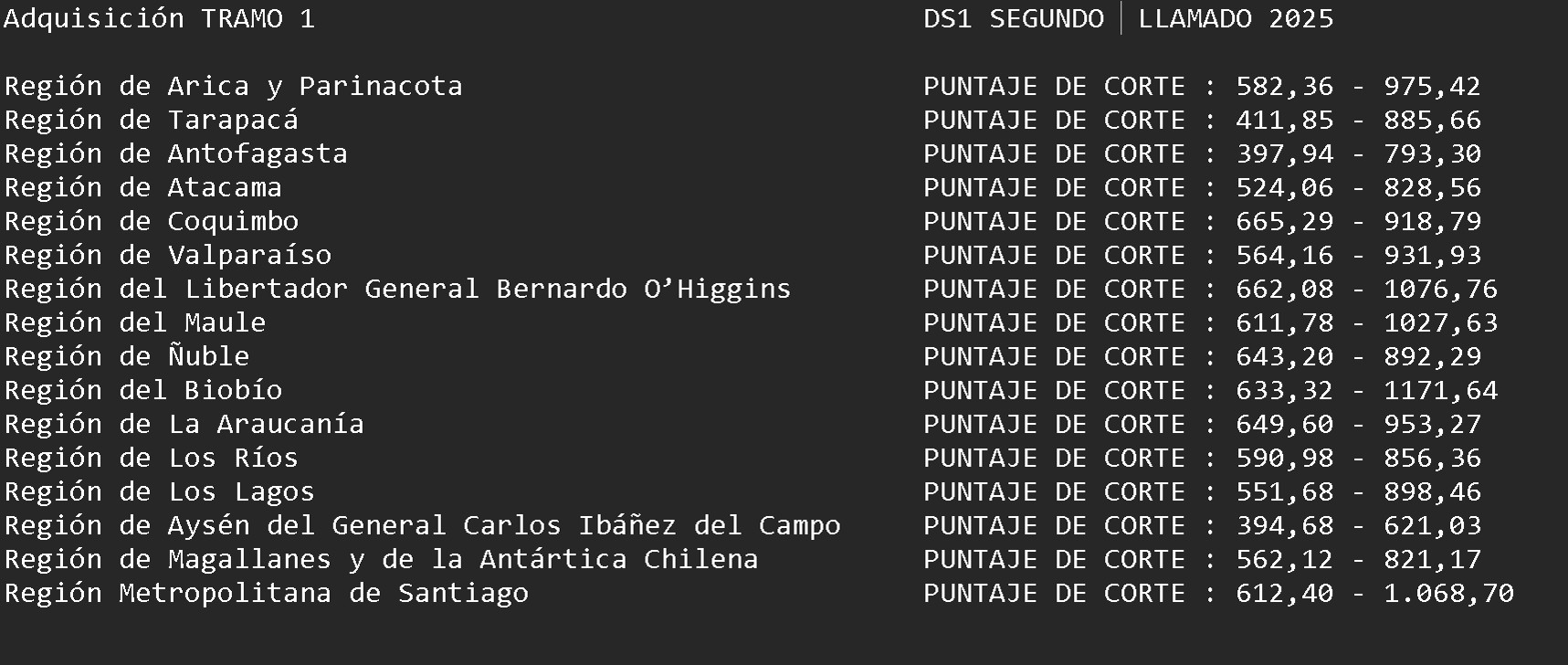Click the "DS1 SEGUNDO LLAMADO 2025" header text
Screen dimensions: 1568x665
[1128, 18]
